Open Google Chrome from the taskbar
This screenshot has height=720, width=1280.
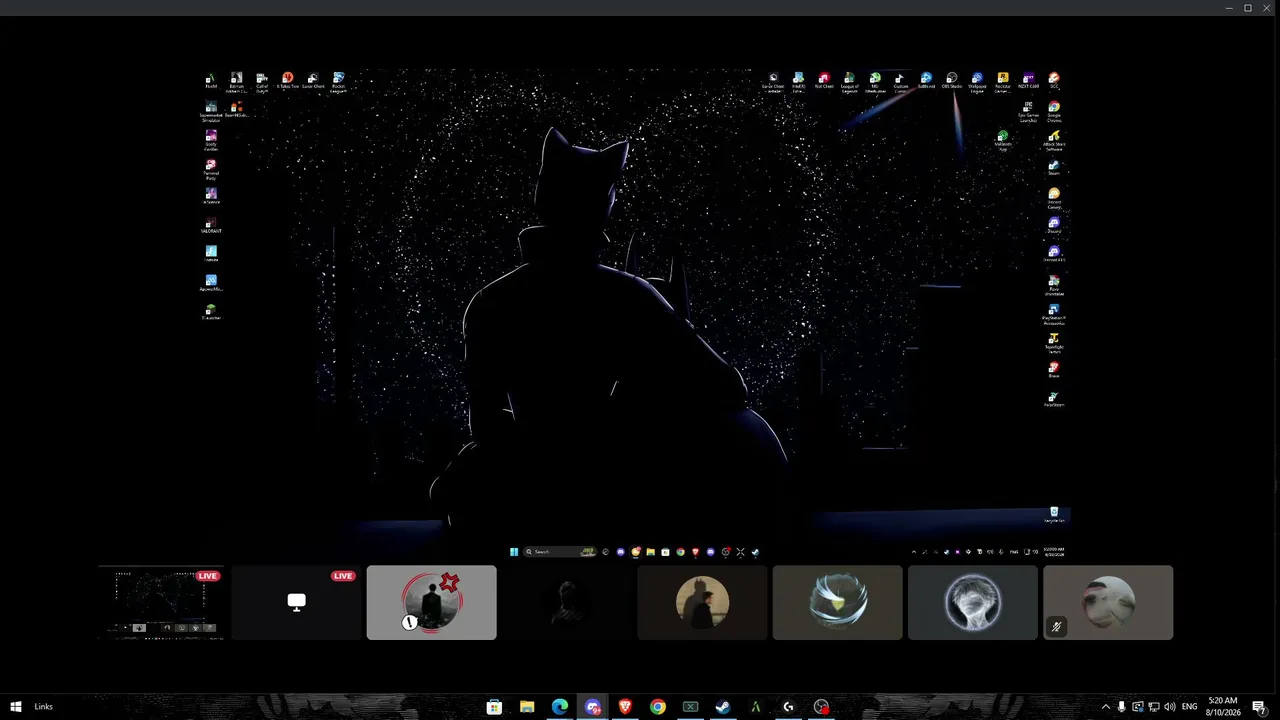pos(658,707)
